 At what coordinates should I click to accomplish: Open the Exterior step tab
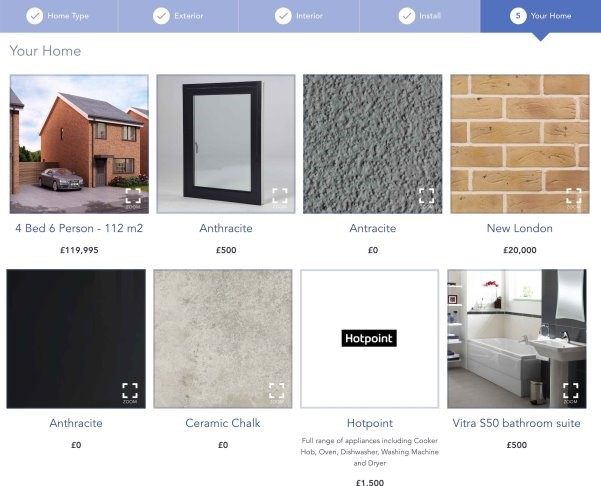coord(178,16)
